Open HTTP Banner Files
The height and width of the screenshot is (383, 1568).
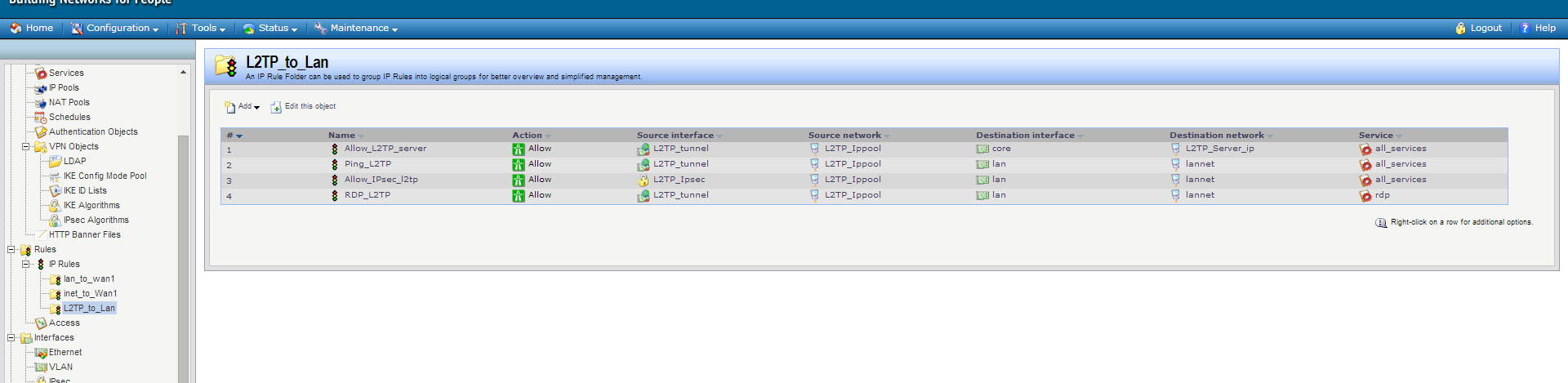(84, 235)
